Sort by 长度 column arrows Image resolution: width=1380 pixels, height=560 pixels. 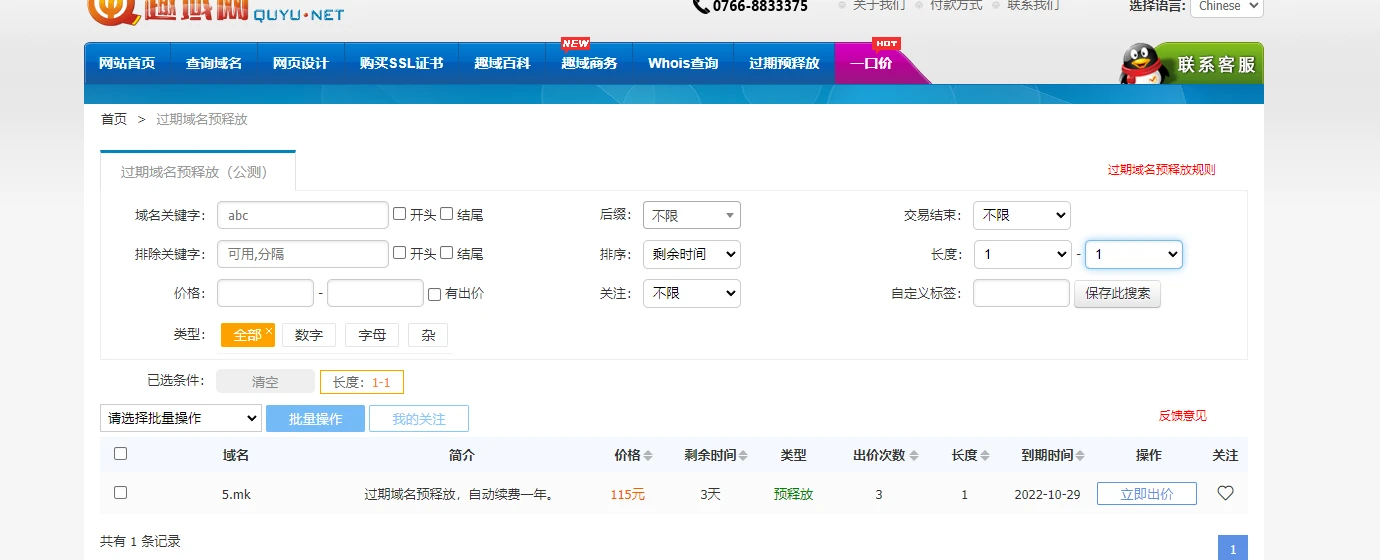point(985,456)
